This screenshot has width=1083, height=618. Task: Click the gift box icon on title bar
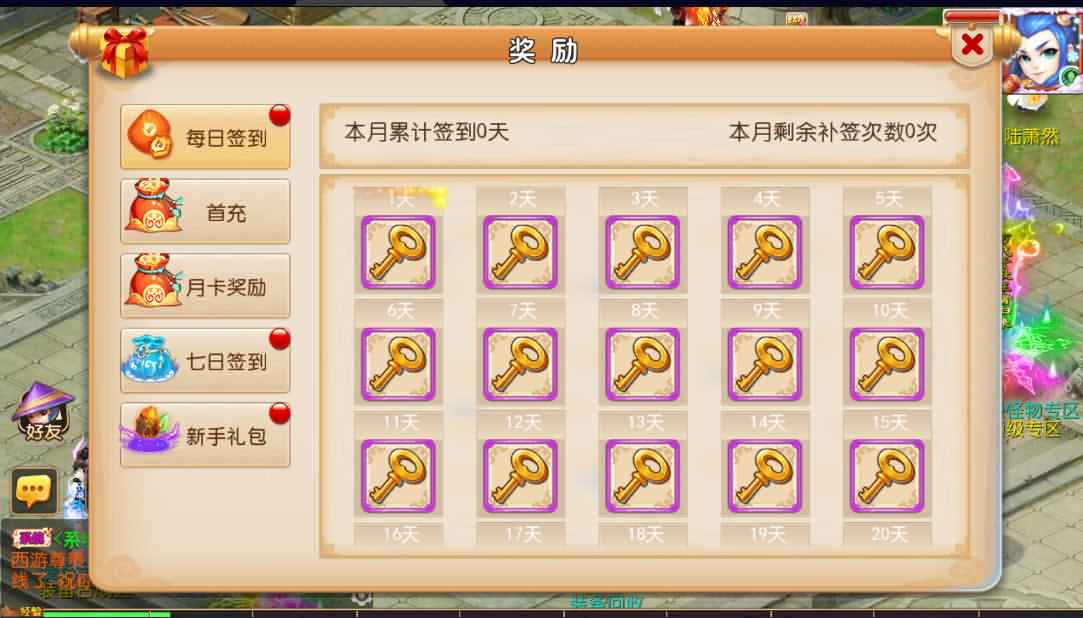[x=125, y=50]
